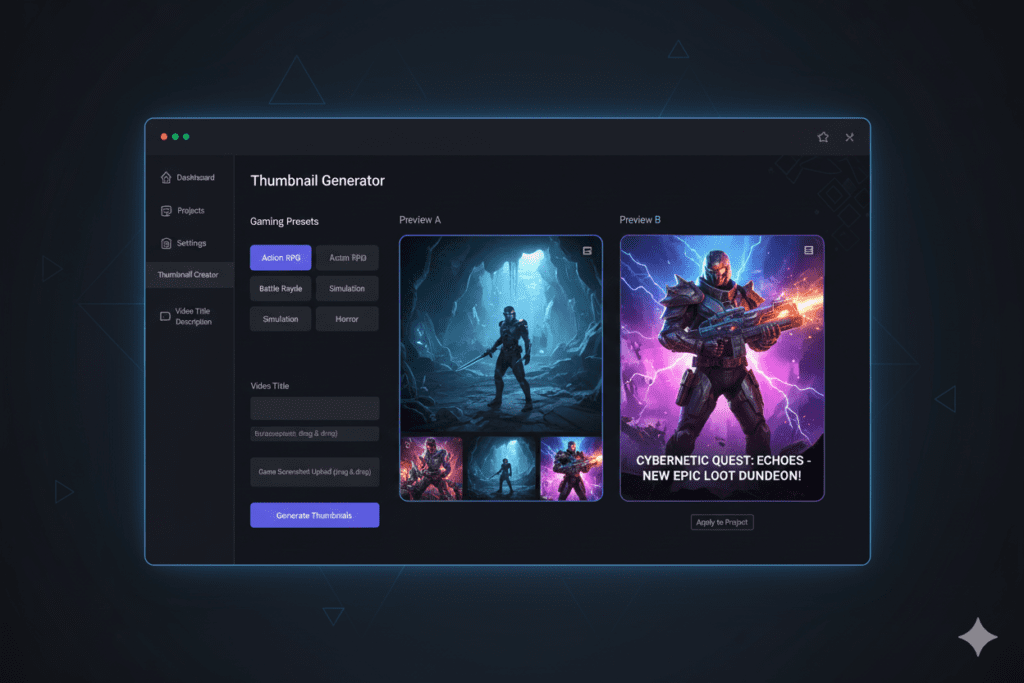Click the Video Title Description sidebar icon

tap(166, 314)
